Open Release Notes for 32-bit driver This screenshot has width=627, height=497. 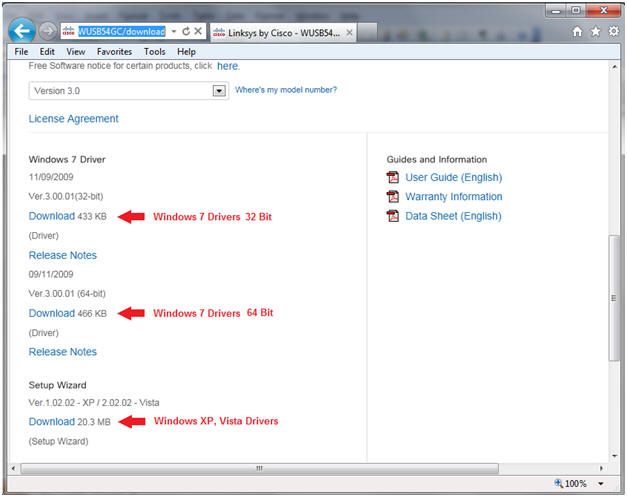[63, 255]
